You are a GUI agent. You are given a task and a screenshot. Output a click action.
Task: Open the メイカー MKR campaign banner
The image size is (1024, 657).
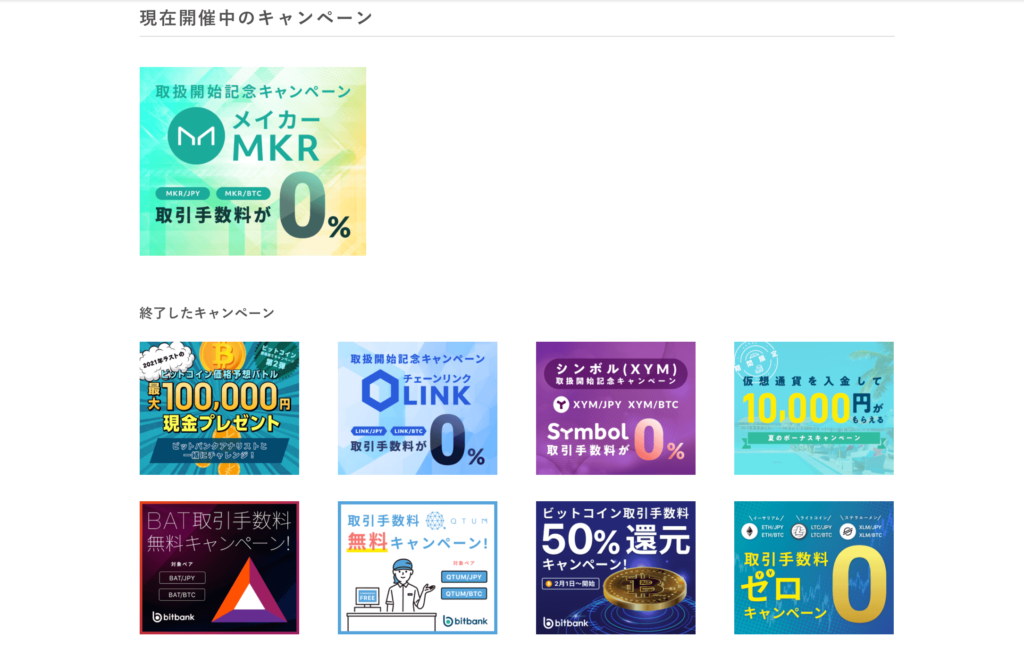(x=253, y=161)
